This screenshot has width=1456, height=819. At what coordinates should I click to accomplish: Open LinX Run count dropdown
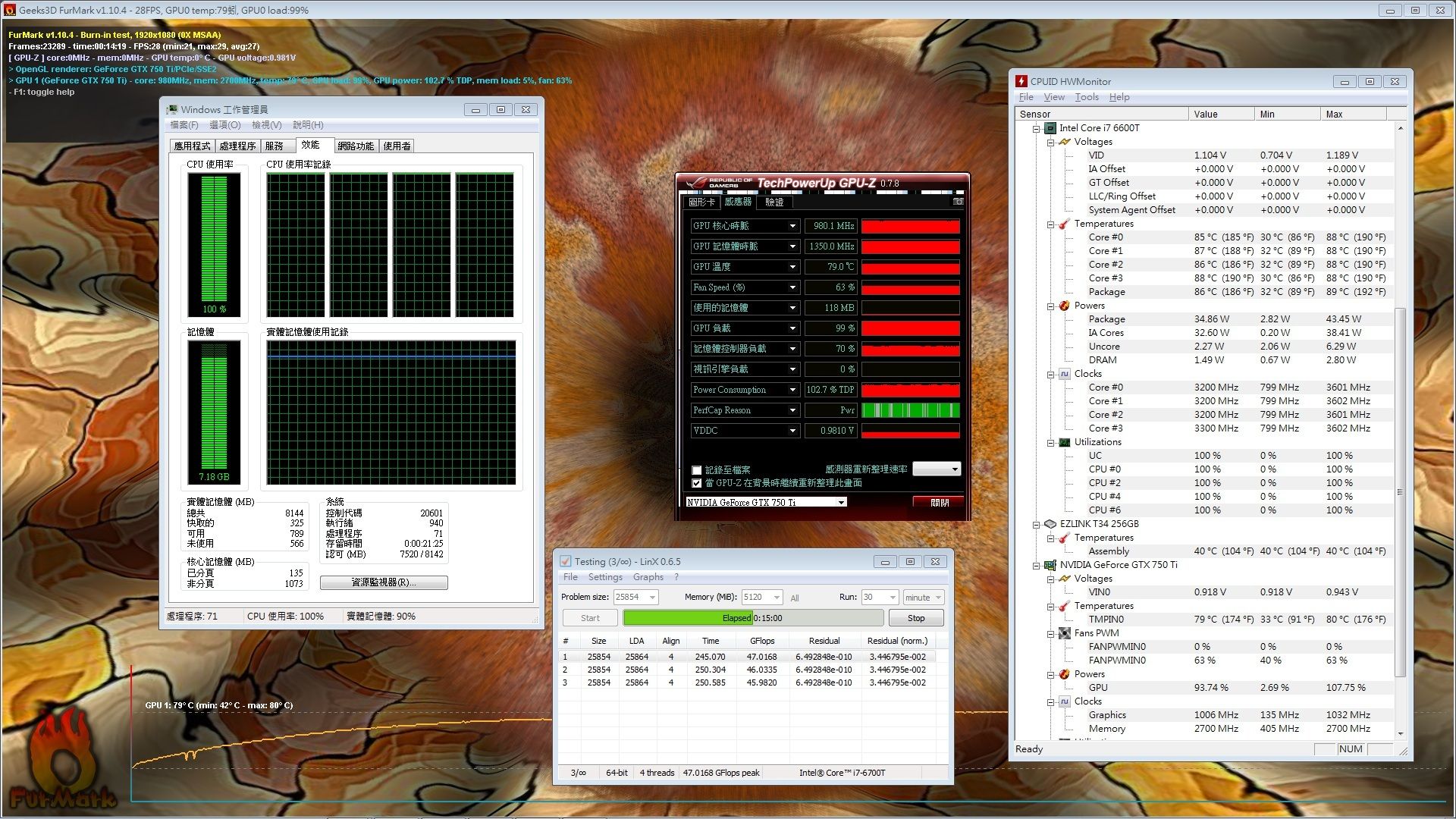(x=880, y=598)
